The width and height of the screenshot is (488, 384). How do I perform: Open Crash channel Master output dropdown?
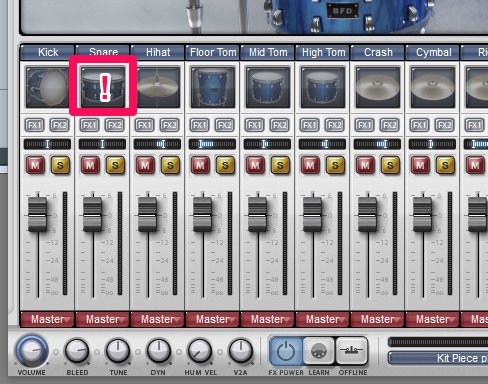[x=377, y=319]
